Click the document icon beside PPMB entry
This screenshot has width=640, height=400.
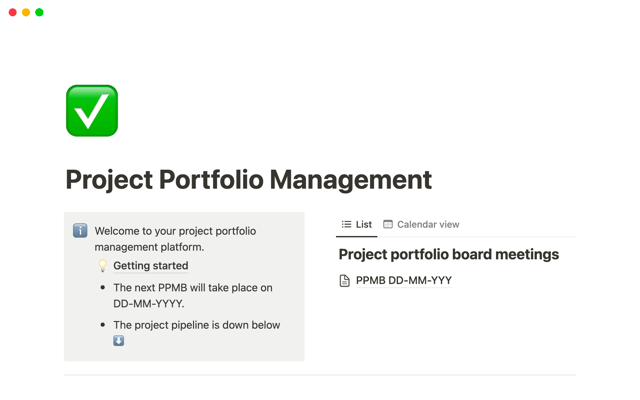(x=345, y=281)
